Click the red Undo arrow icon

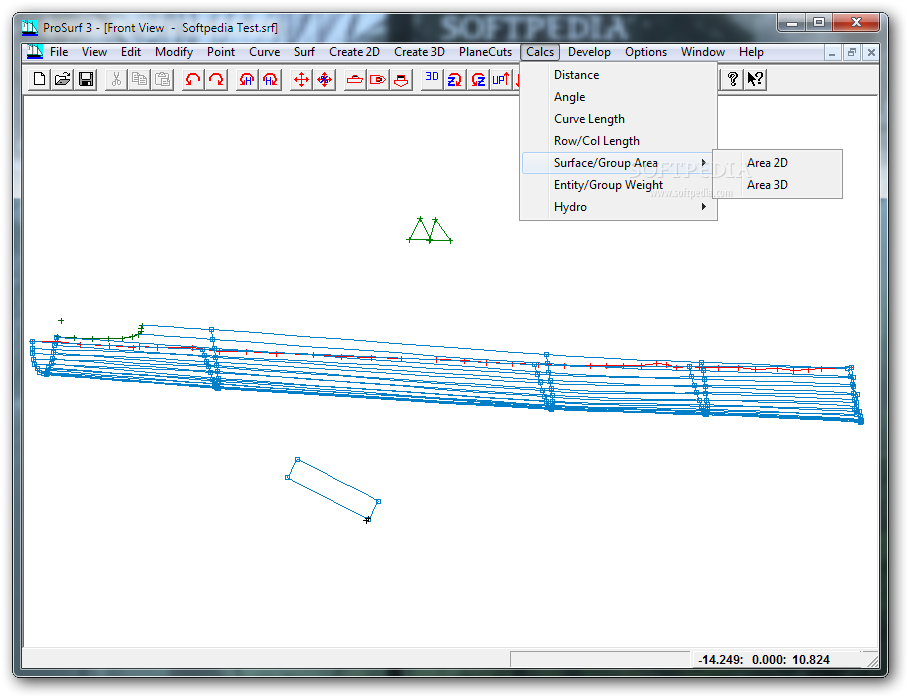tap(192, 79)
